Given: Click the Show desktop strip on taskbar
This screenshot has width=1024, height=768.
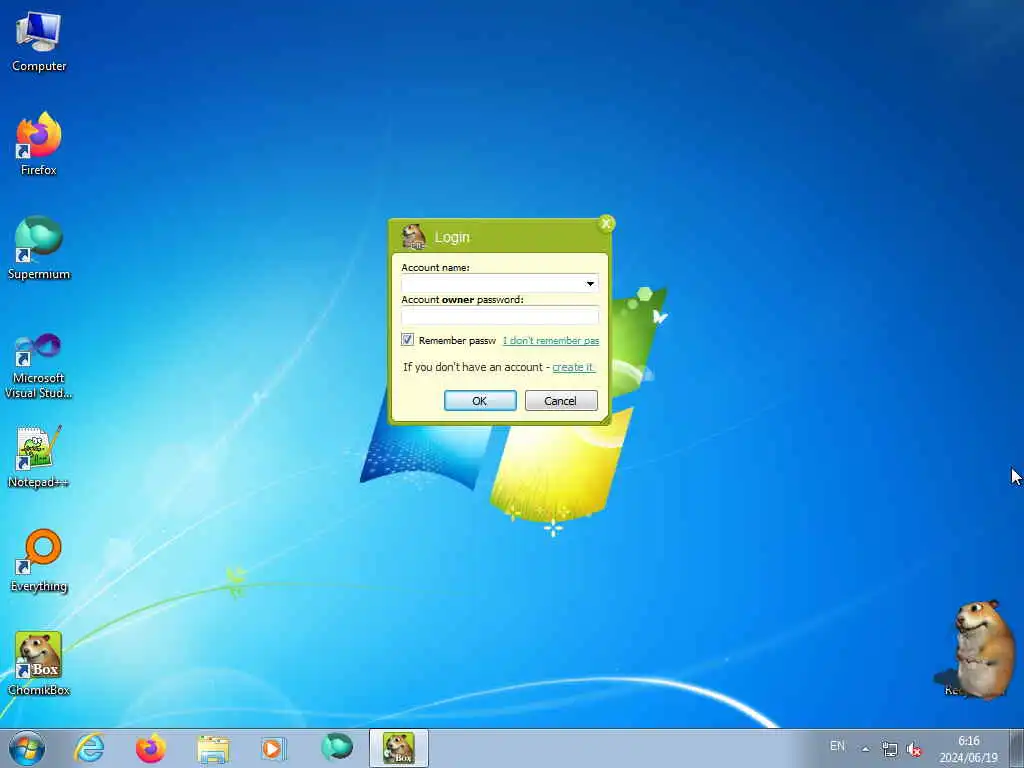Looking at the screenshot, I should pyautogui.click(x=1017, y=748).
